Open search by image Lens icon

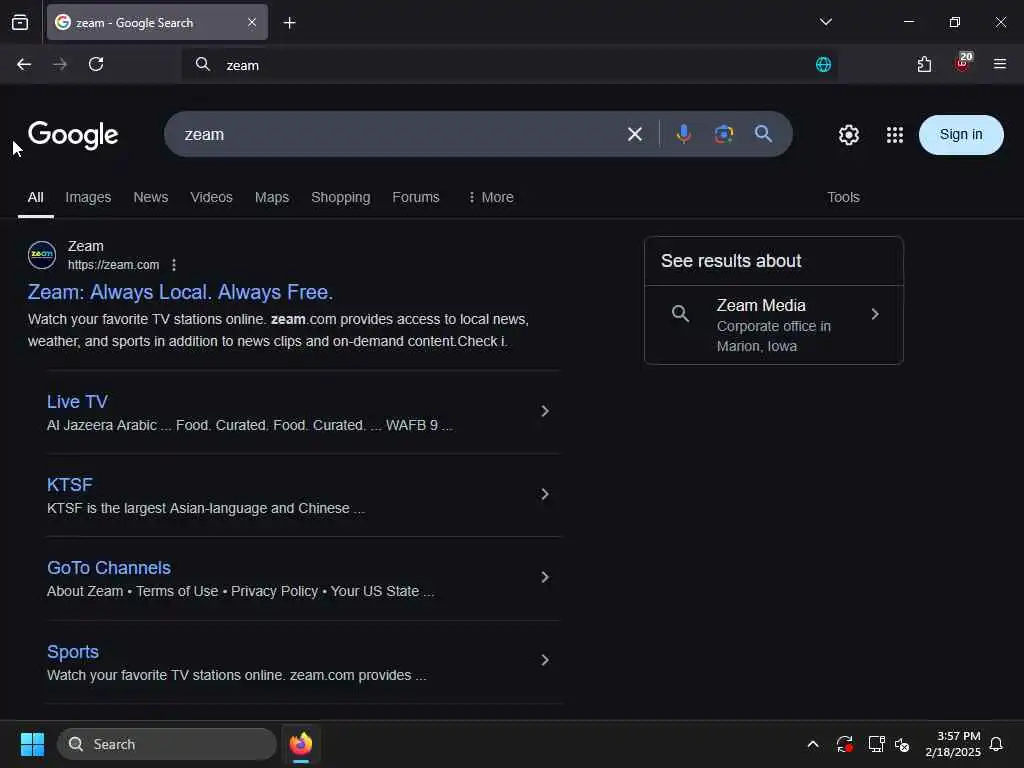coord(724,134)
